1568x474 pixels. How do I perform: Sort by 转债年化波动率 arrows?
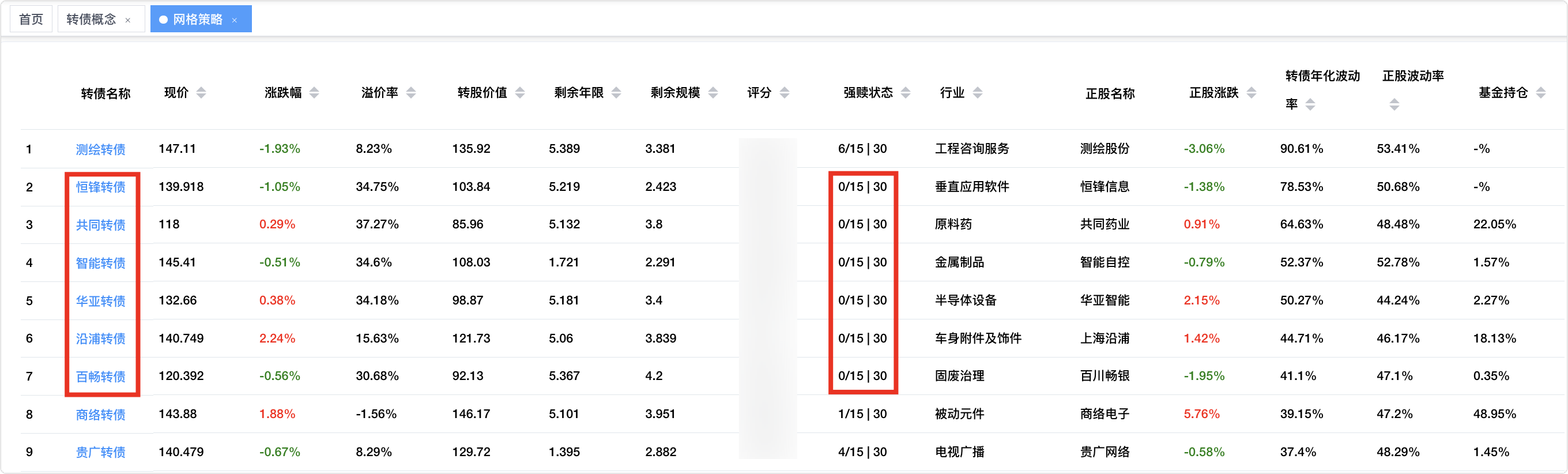1310,104
